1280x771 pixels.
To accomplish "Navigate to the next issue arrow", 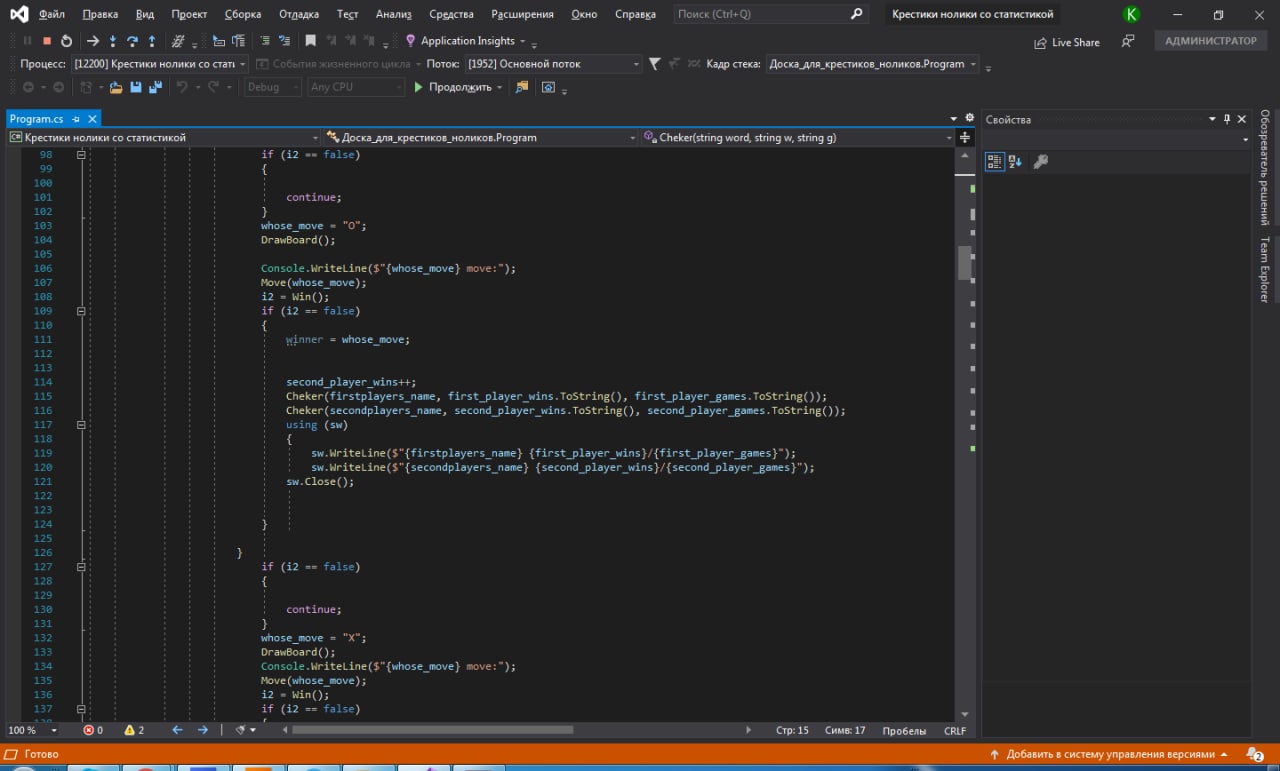I will (203, 730).
